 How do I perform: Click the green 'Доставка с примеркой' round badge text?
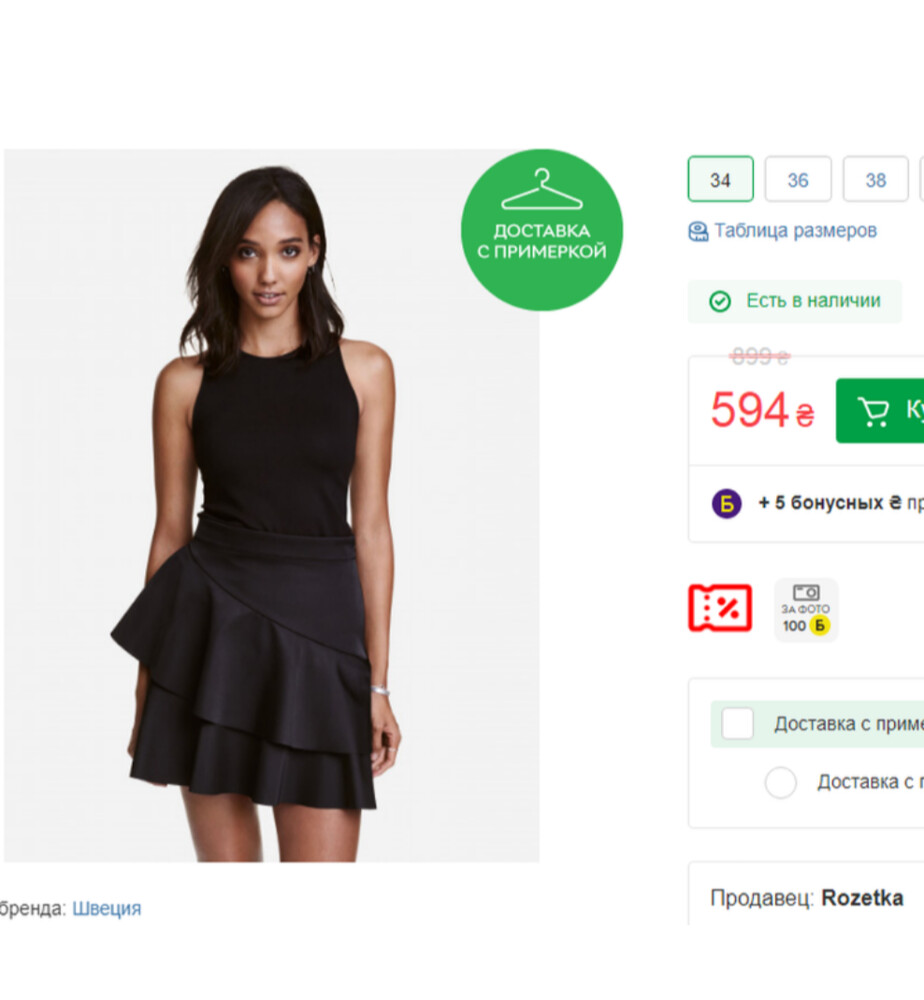542,242
